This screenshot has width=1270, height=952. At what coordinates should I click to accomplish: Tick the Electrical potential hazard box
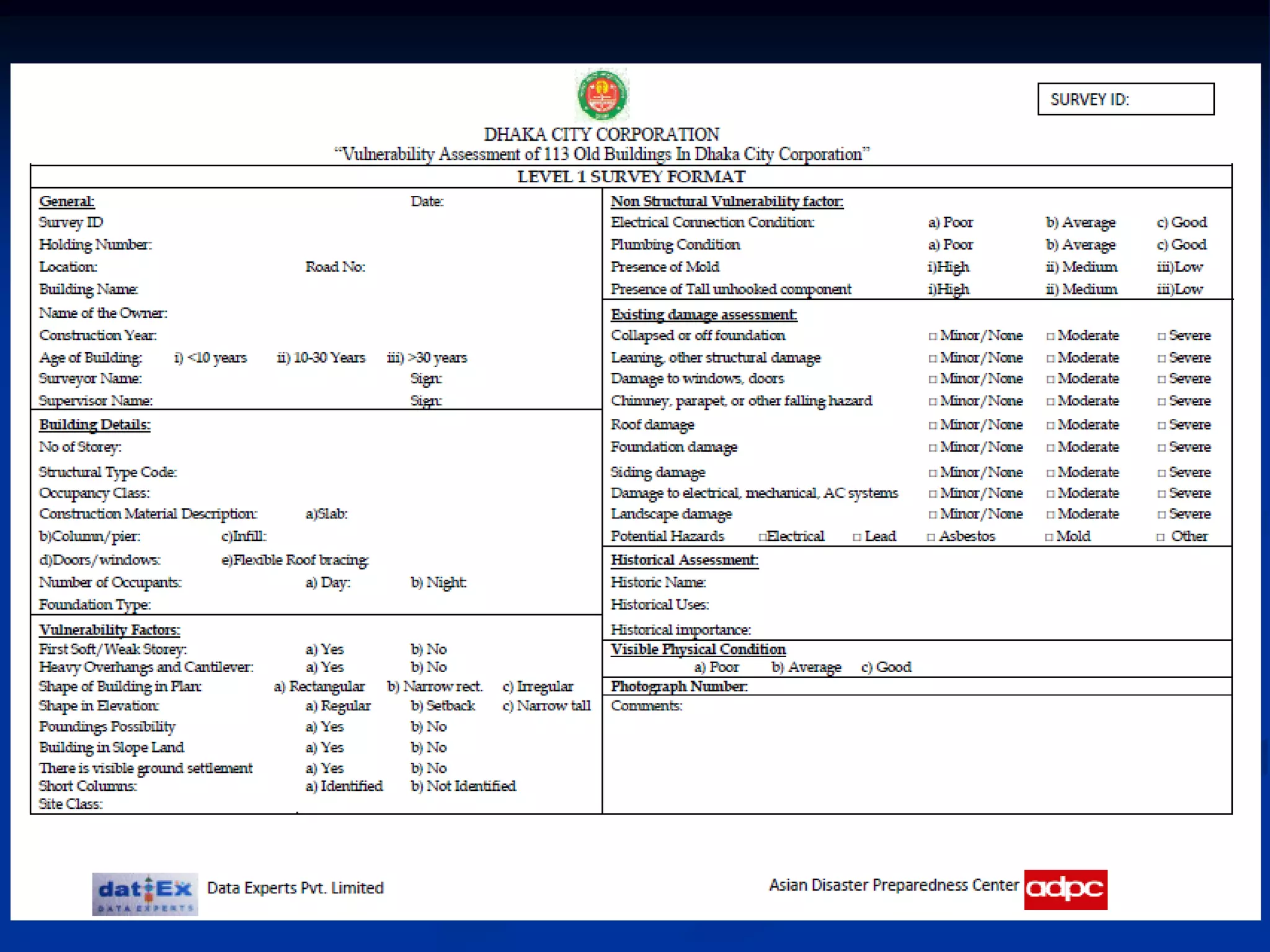[763, 537]
